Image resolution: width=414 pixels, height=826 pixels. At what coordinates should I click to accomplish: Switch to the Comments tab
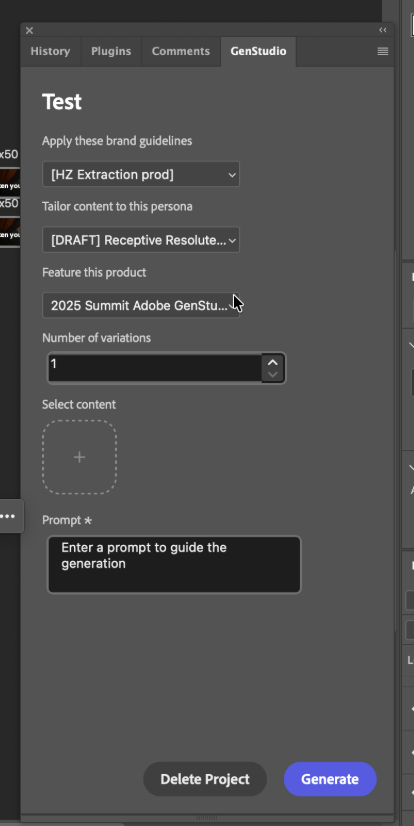181,51
